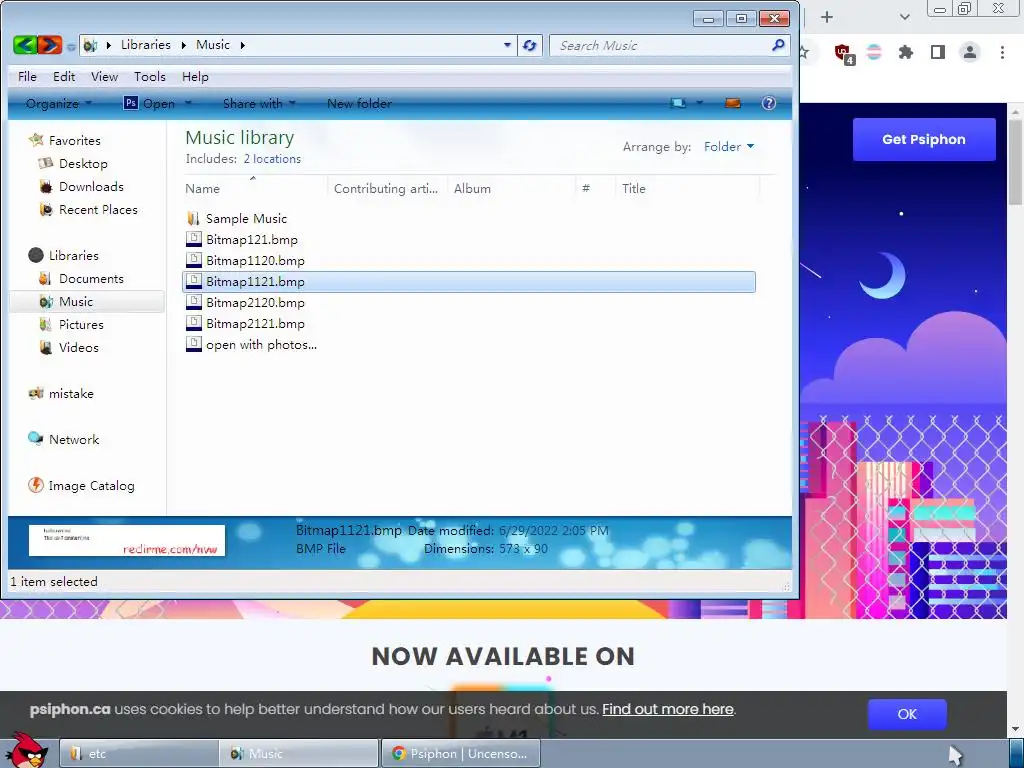Open the 2 locations link
The height and width of the screenshot is (768, 1024).
point(272,159)
